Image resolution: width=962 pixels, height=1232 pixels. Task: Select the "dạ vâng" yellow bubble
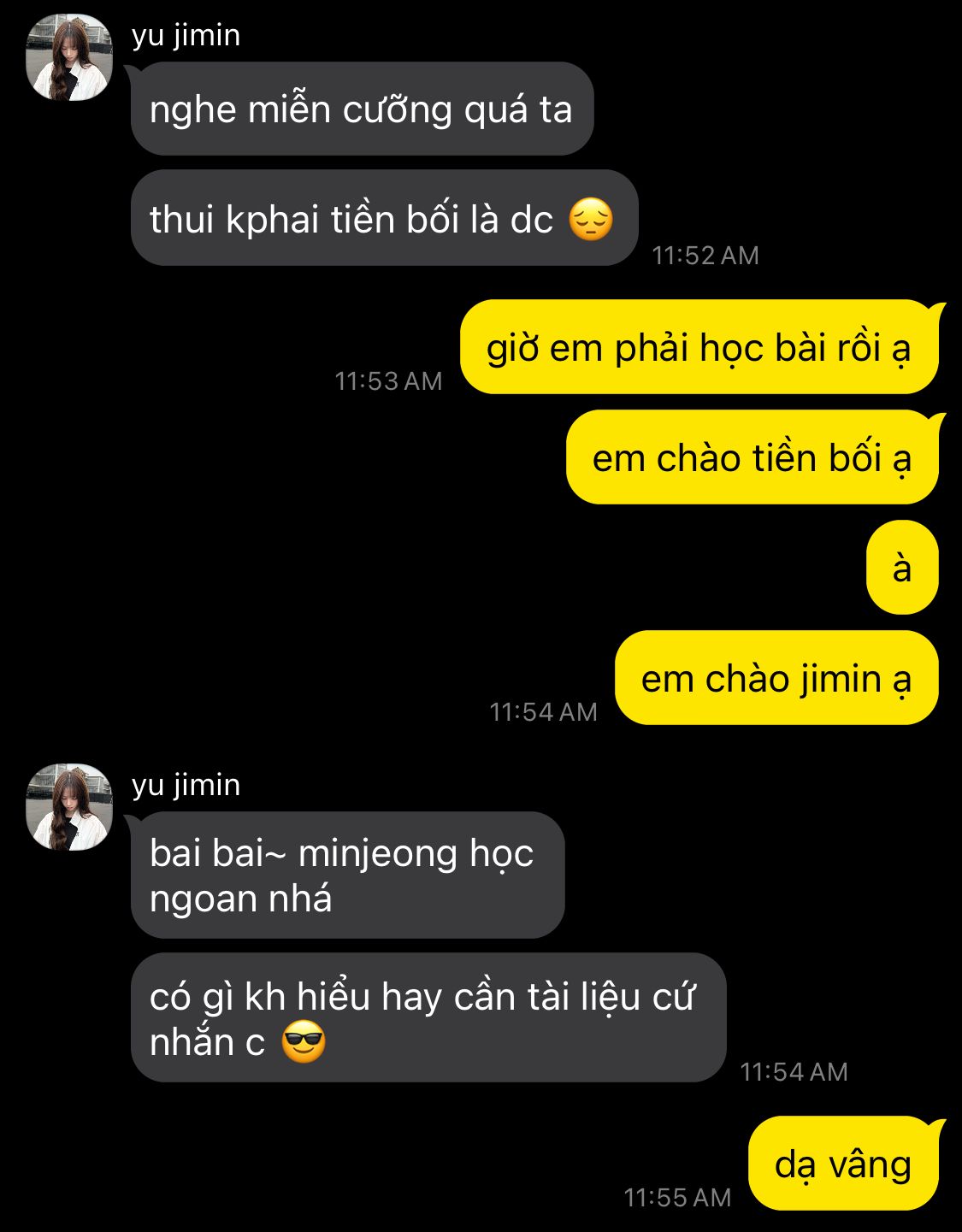(x=843, y=1164)
